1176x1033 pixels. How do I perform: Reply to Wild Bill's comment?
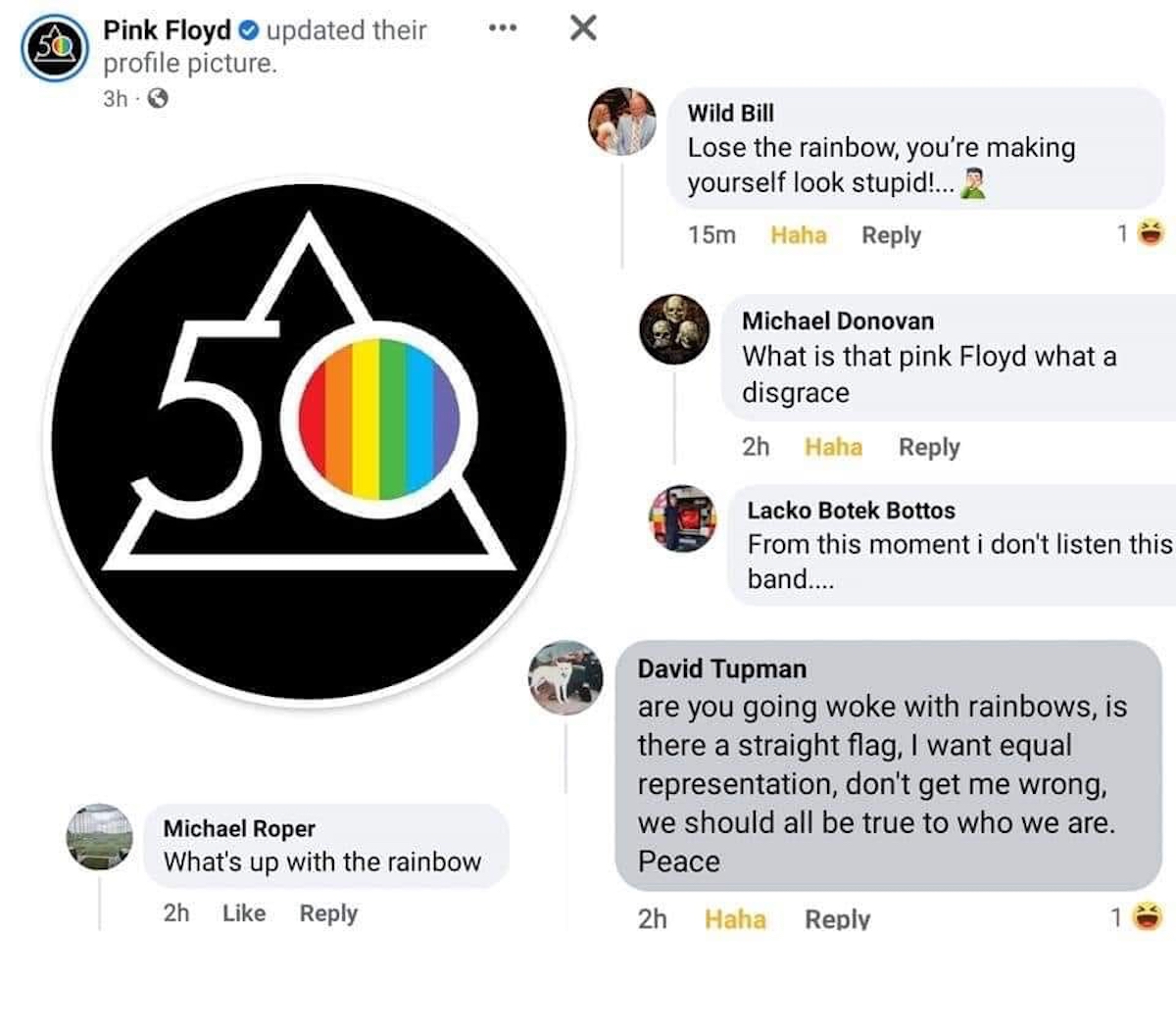pos(891,235)
